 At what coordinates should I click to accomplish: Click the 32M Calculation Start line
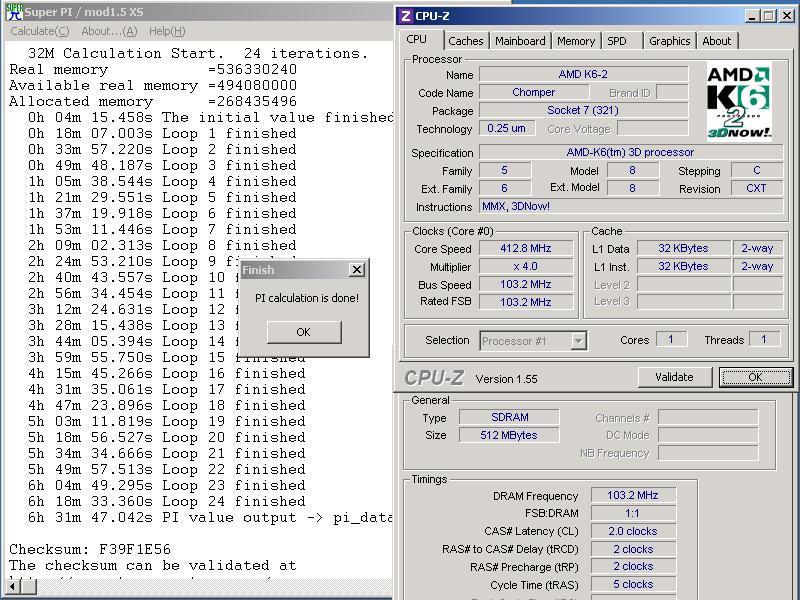pyautogui.click(x=198, y=54)
